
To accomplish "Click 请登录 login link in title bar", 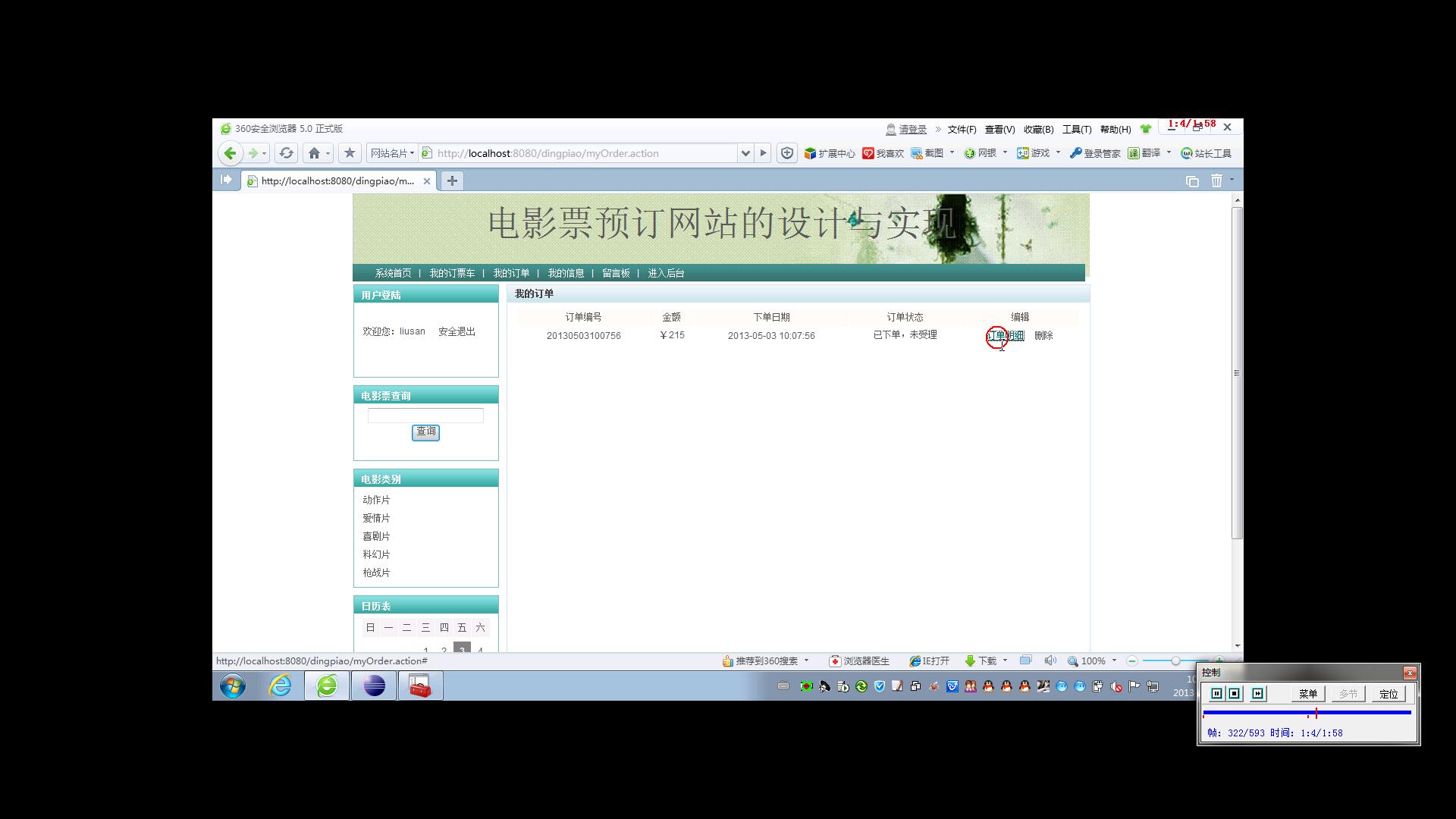I will (912, 130).
